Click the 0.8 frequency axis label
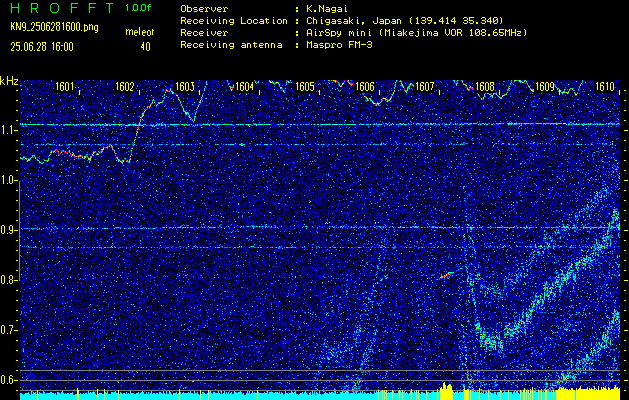Image resolution: width=629 pixels, height=400 pixels. (8, 280)
